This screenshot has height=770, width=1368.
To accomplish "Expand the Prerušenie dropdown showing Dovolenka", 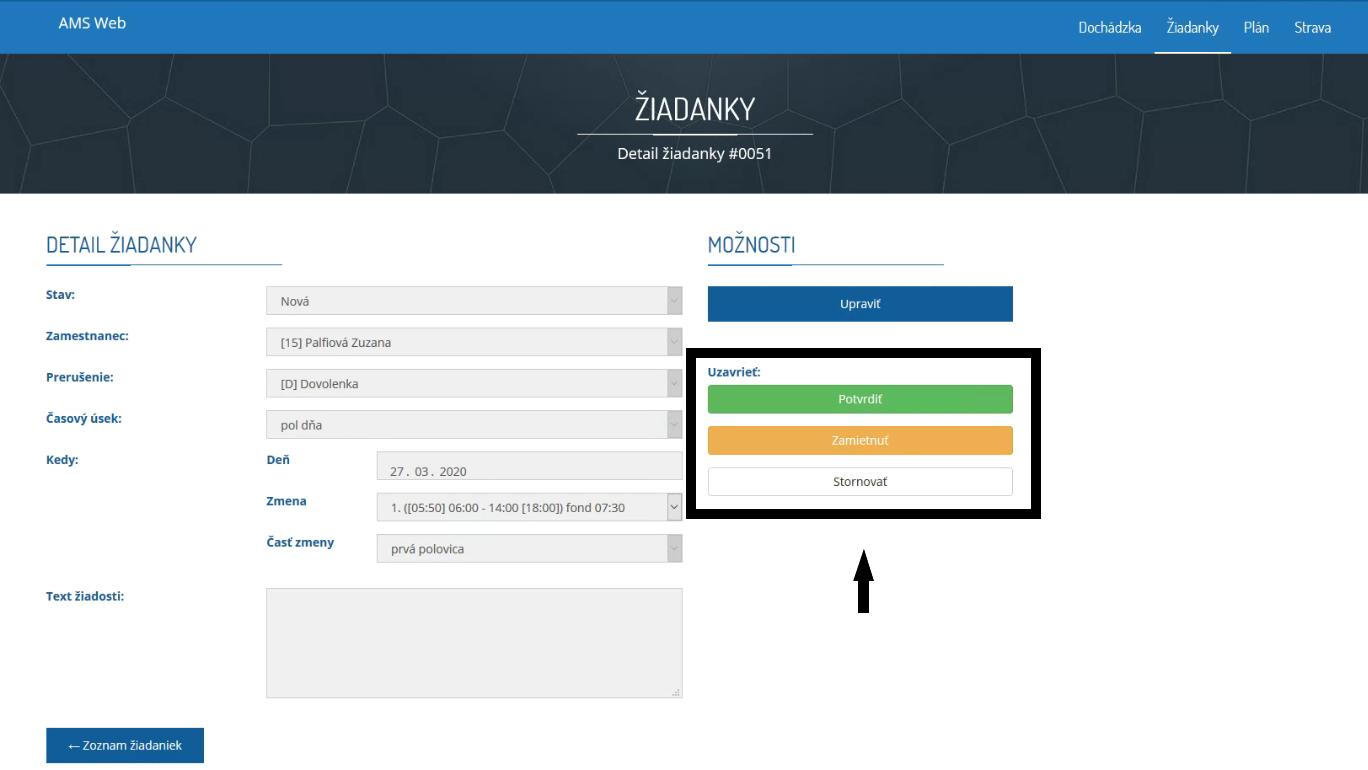I will point(474,384).
